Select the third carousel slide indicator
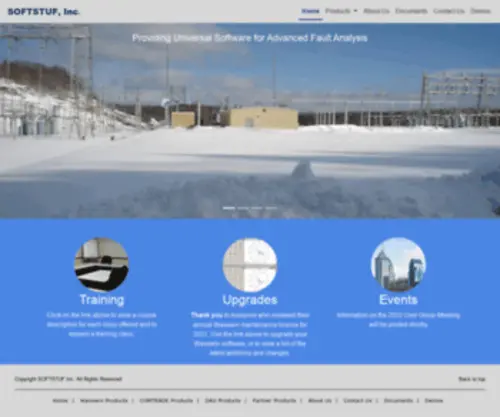 click(x=257, y=208)
